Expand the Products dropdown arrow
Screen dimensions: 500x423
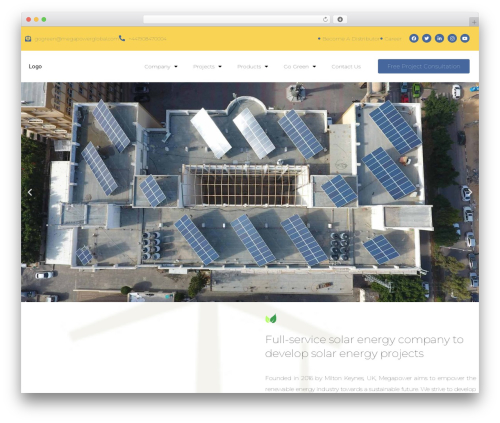[266, 67]
